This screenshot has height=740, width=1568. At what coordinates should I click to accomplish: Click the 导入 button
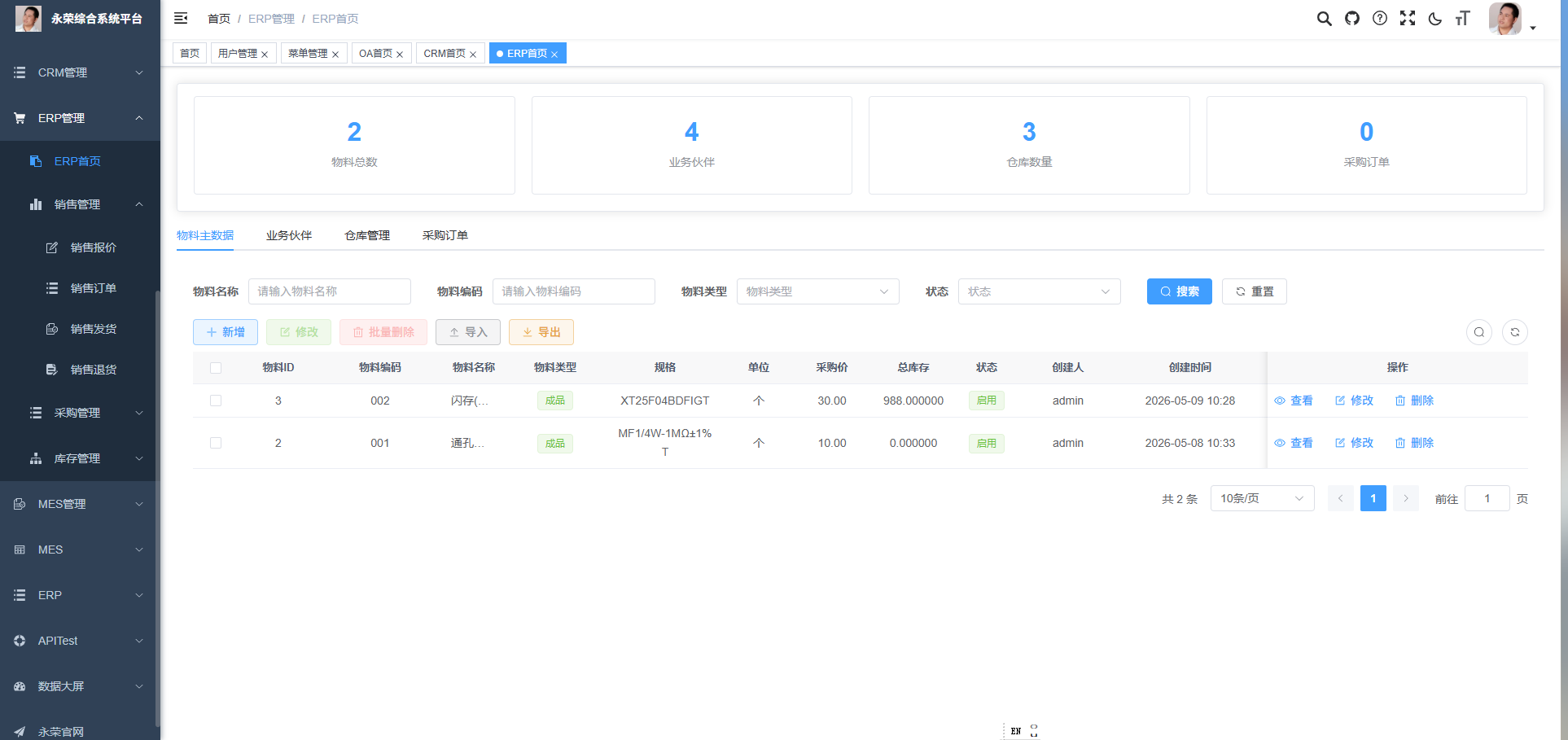[x=468, y=332]
